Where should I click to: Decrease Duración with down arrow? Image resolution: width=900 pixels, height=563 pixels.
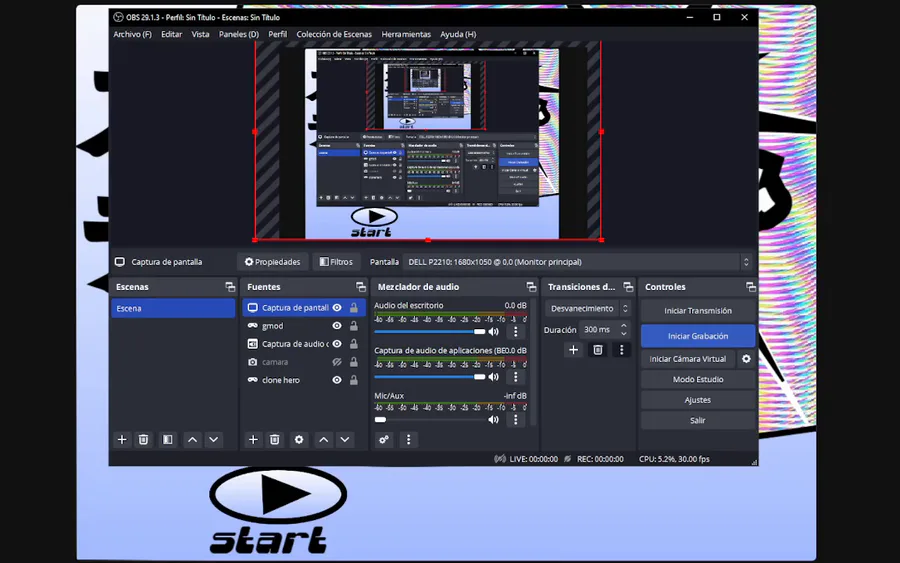(624, 333)
